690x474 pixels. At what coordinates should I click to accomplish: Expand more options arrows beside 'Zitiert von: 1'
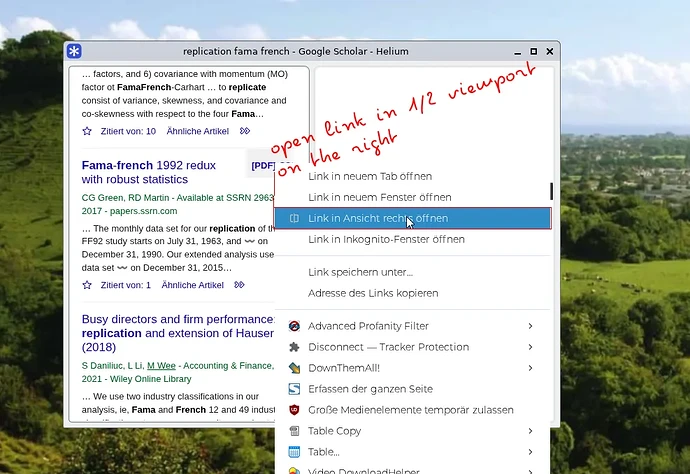coord(239,285)
